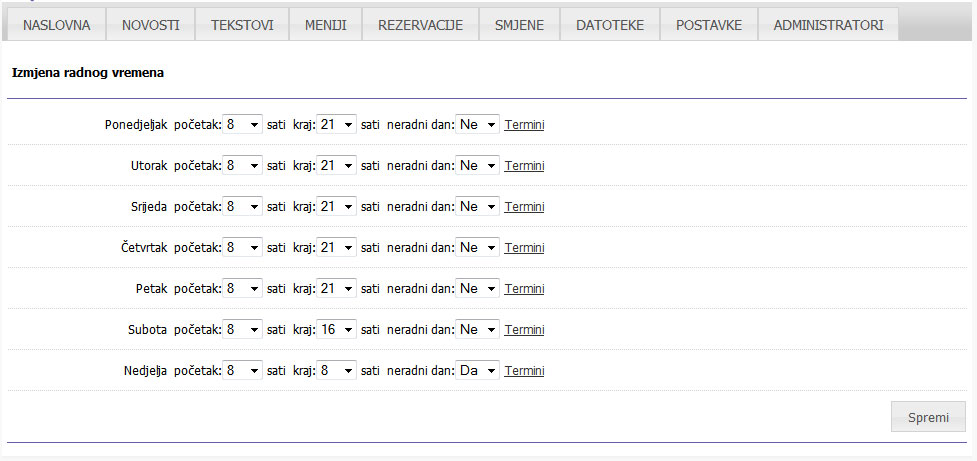
Task: Open Nedjelja kraj dropdown showing 8
Action: pos(336,371)
